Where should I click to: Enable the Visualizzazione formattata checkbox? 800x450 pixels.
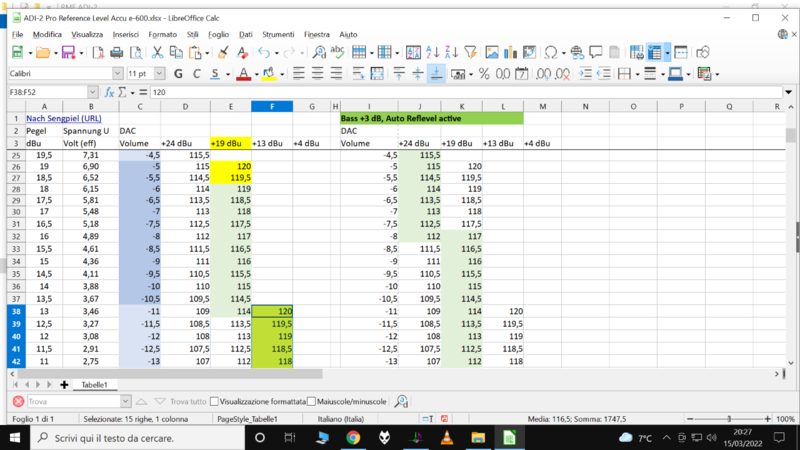[x=215, y=401]
